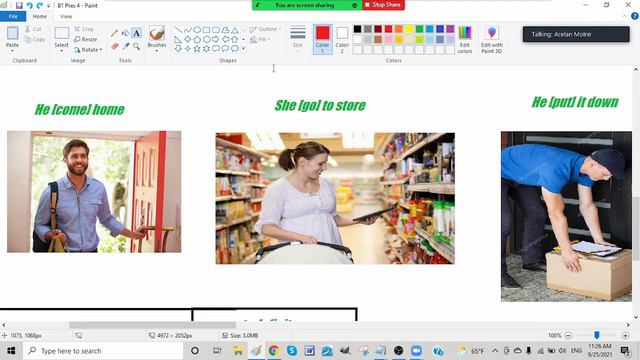640x360 pixels.
Task: Open the Rotate dropdown
Action: (x=88, y=50)
